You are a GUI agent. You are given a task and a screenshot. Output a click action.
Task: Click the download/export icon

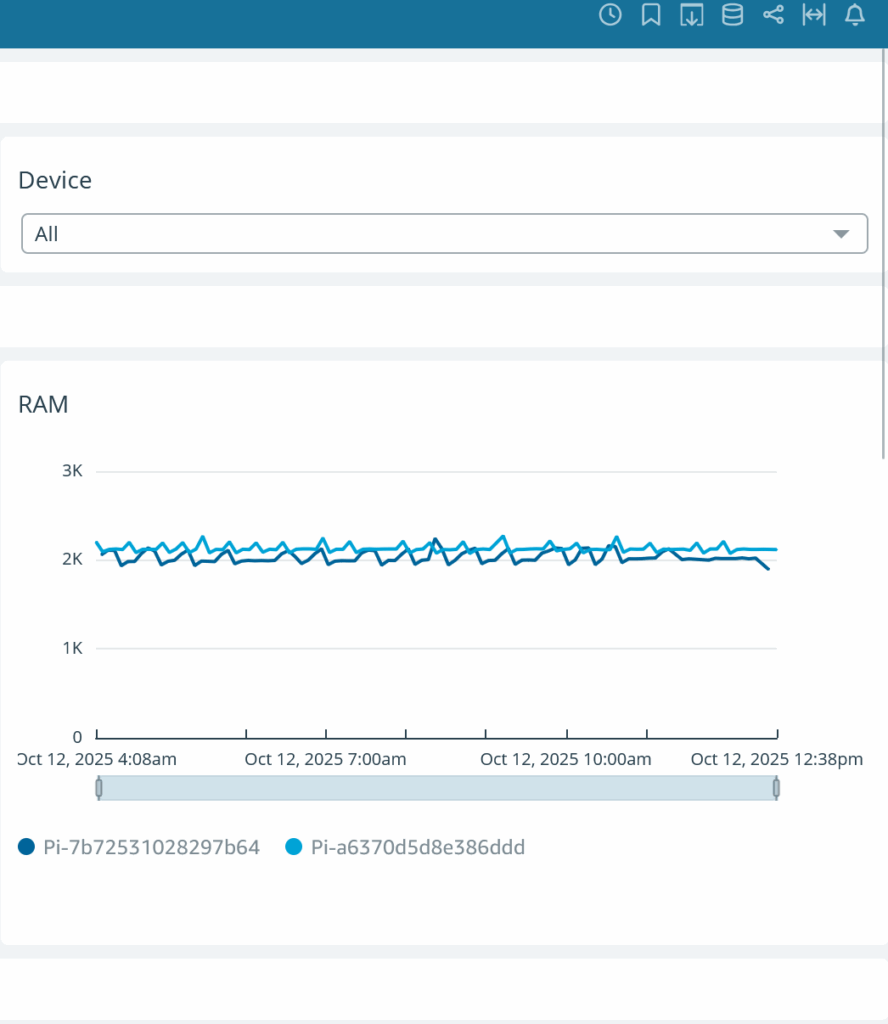tap(691, 15)
